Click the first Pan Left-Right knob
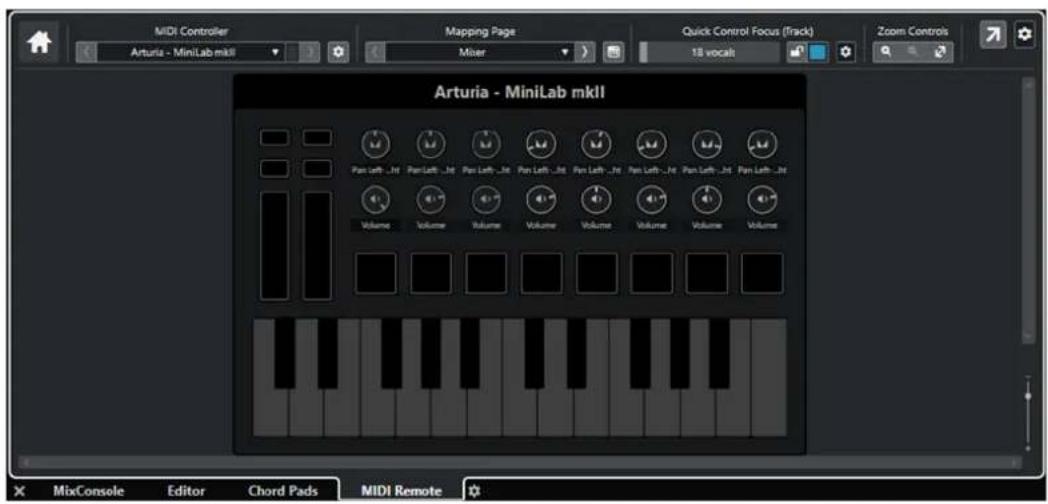The image size is (1048, 504). pyautogui.click(x=374, y=144)
